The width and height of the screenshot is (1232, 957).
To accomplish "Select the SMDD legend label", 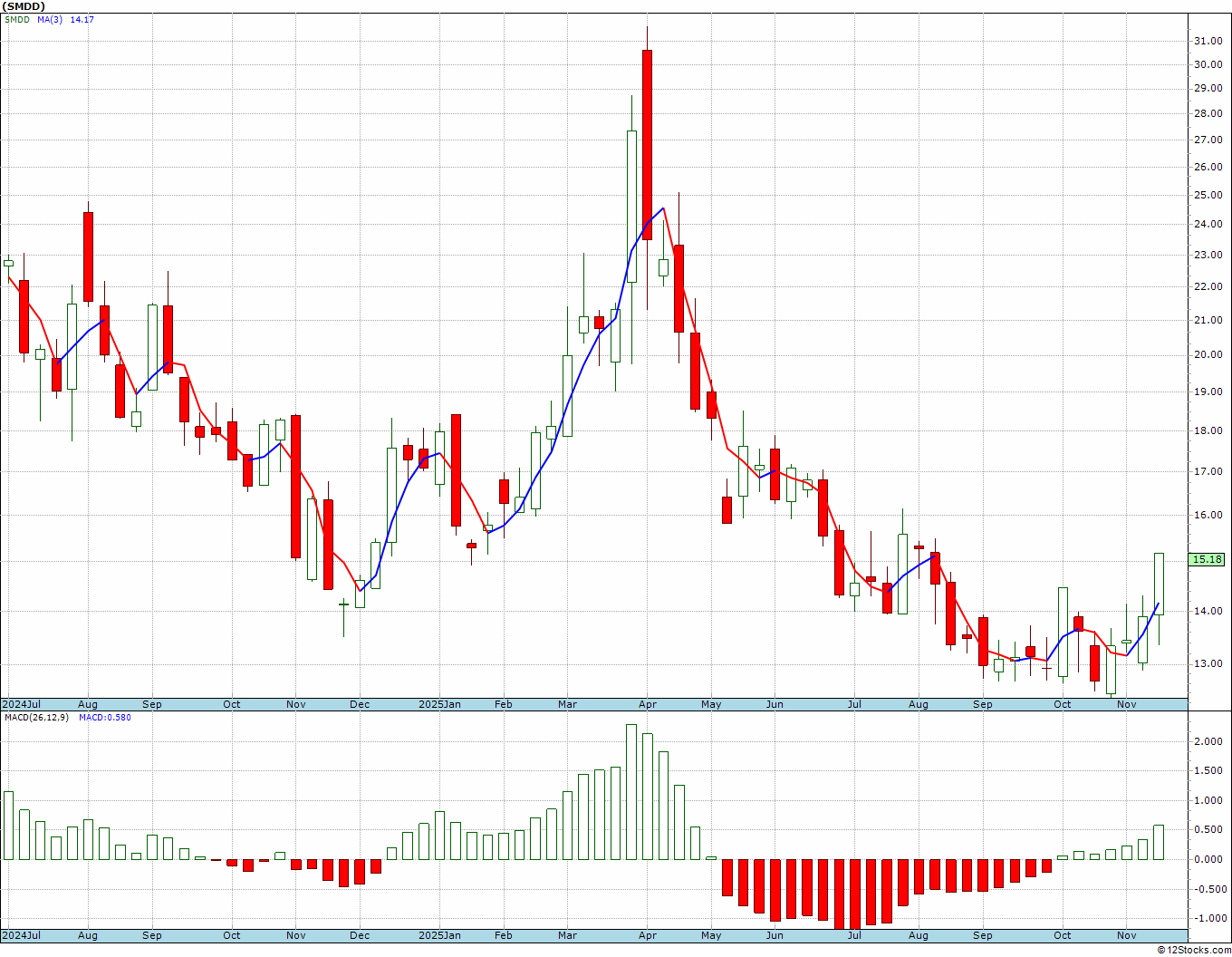I will [x=16, y=20].
